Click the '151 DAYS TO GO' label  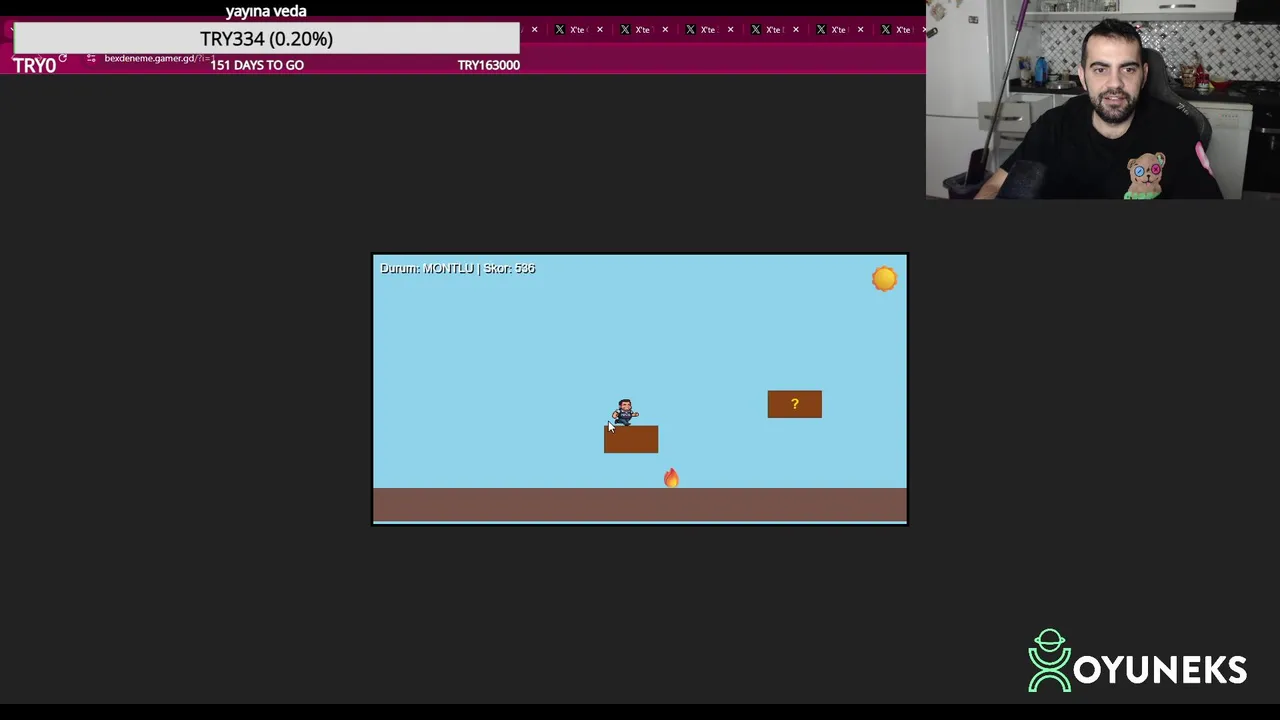[257, 65]
